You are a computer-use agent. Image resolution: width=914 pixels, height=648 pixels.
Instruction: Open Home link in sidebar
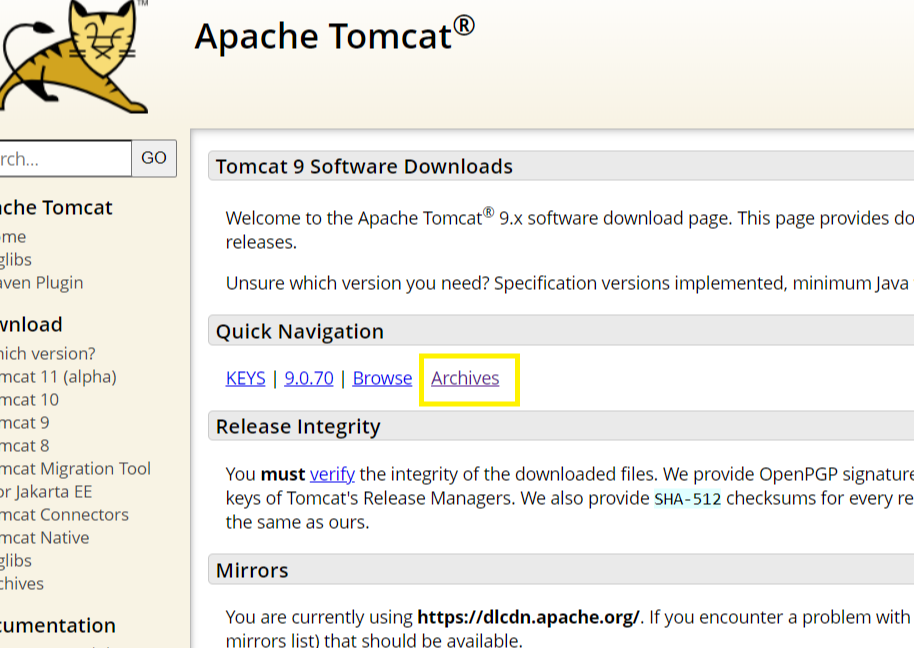point(13,237)
